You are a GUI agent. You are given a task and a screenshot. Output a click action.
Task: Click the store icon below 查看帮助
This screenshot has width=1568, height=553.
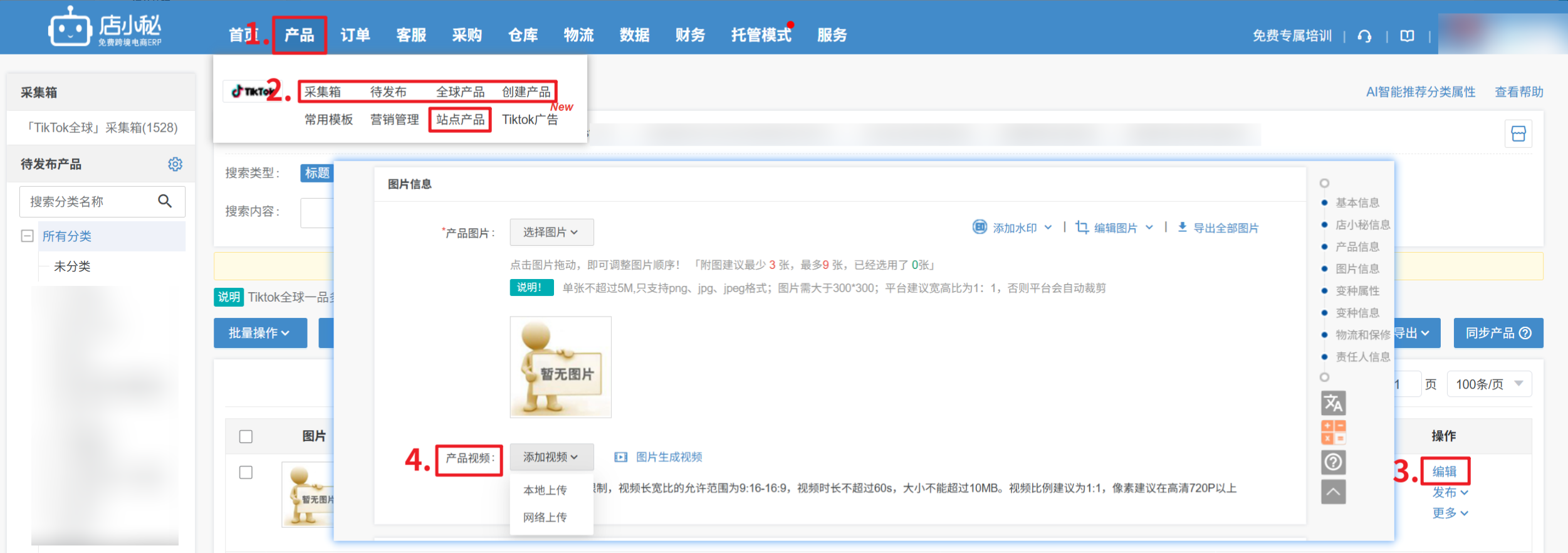pos(1518,134)
